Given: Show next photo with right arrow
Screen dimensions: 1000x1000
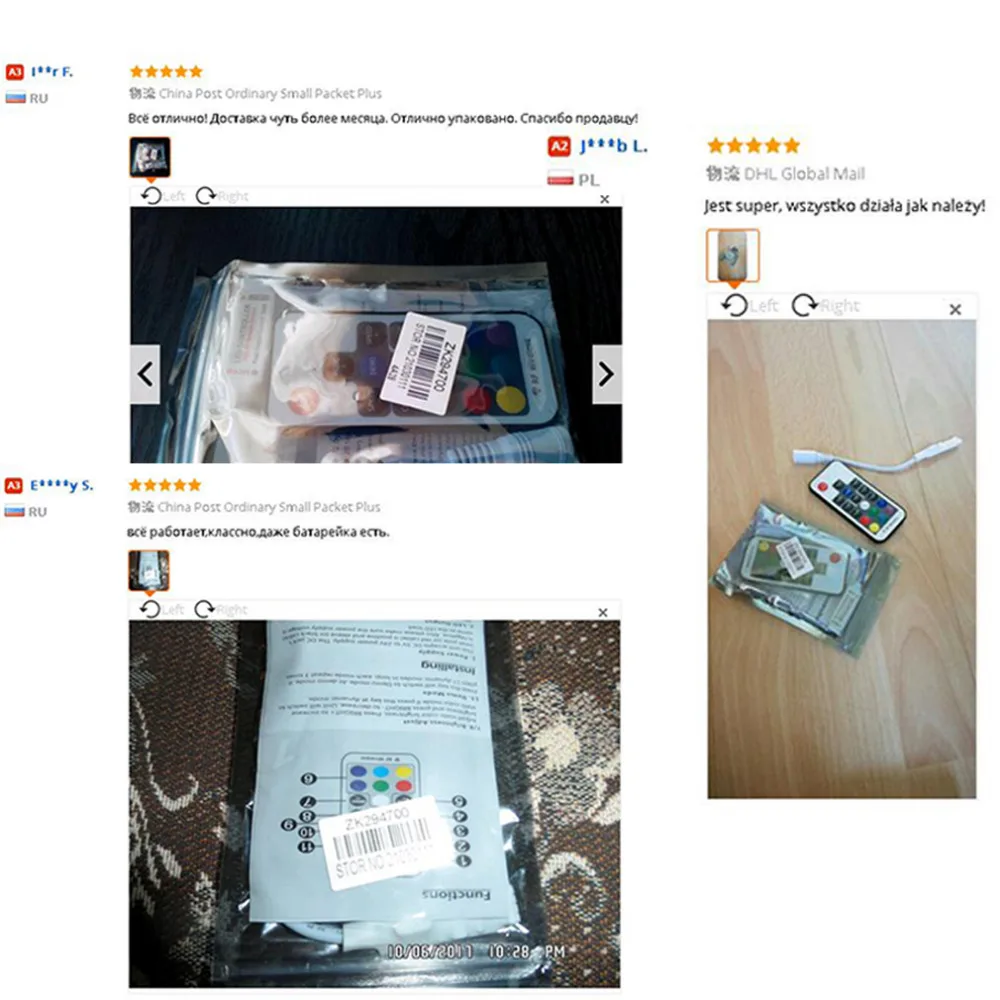Looking at the screenshot, I should coord(607,374).
